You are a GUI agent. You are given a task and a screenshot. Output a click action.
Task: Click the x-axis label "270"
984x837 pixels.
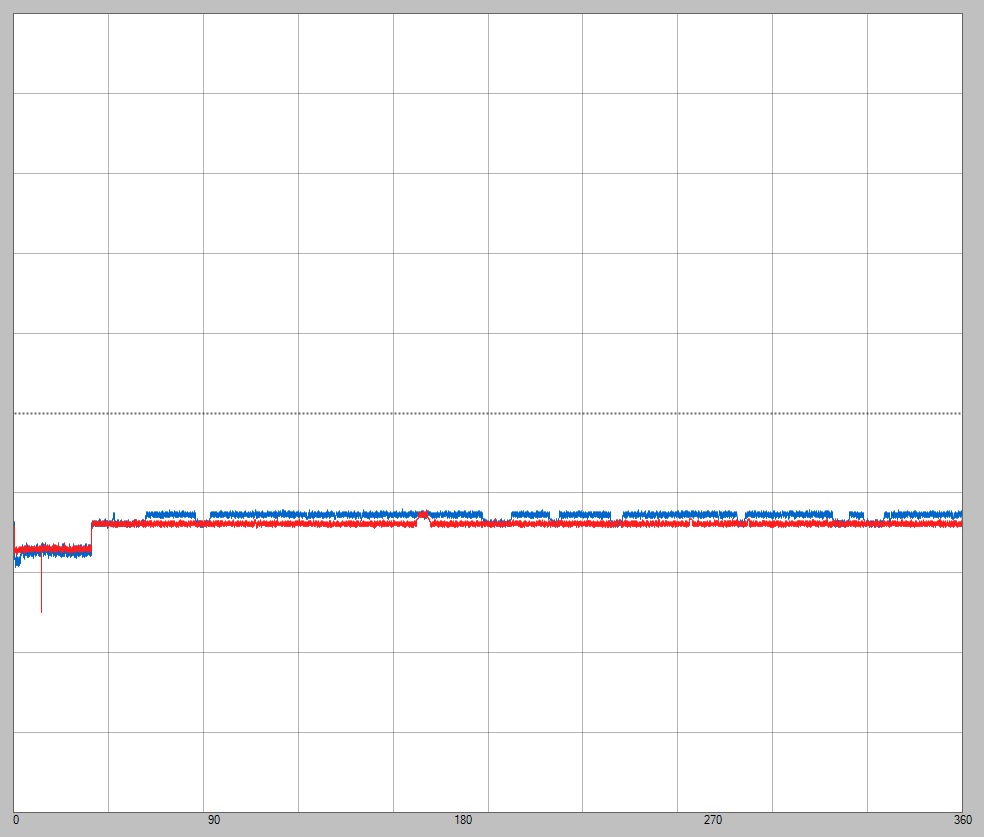pyautogui.click(x=713, y=820)
